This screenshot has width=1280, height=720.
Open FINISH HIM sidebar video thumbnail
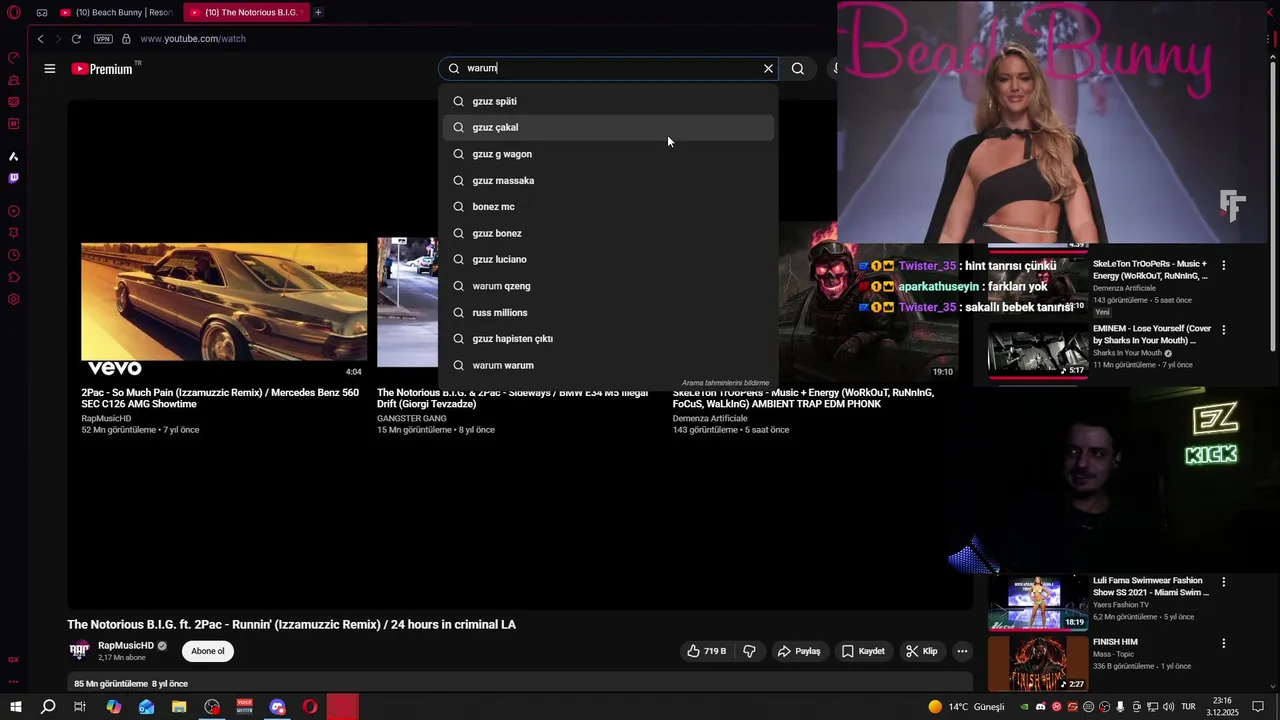pos(1038,664)
